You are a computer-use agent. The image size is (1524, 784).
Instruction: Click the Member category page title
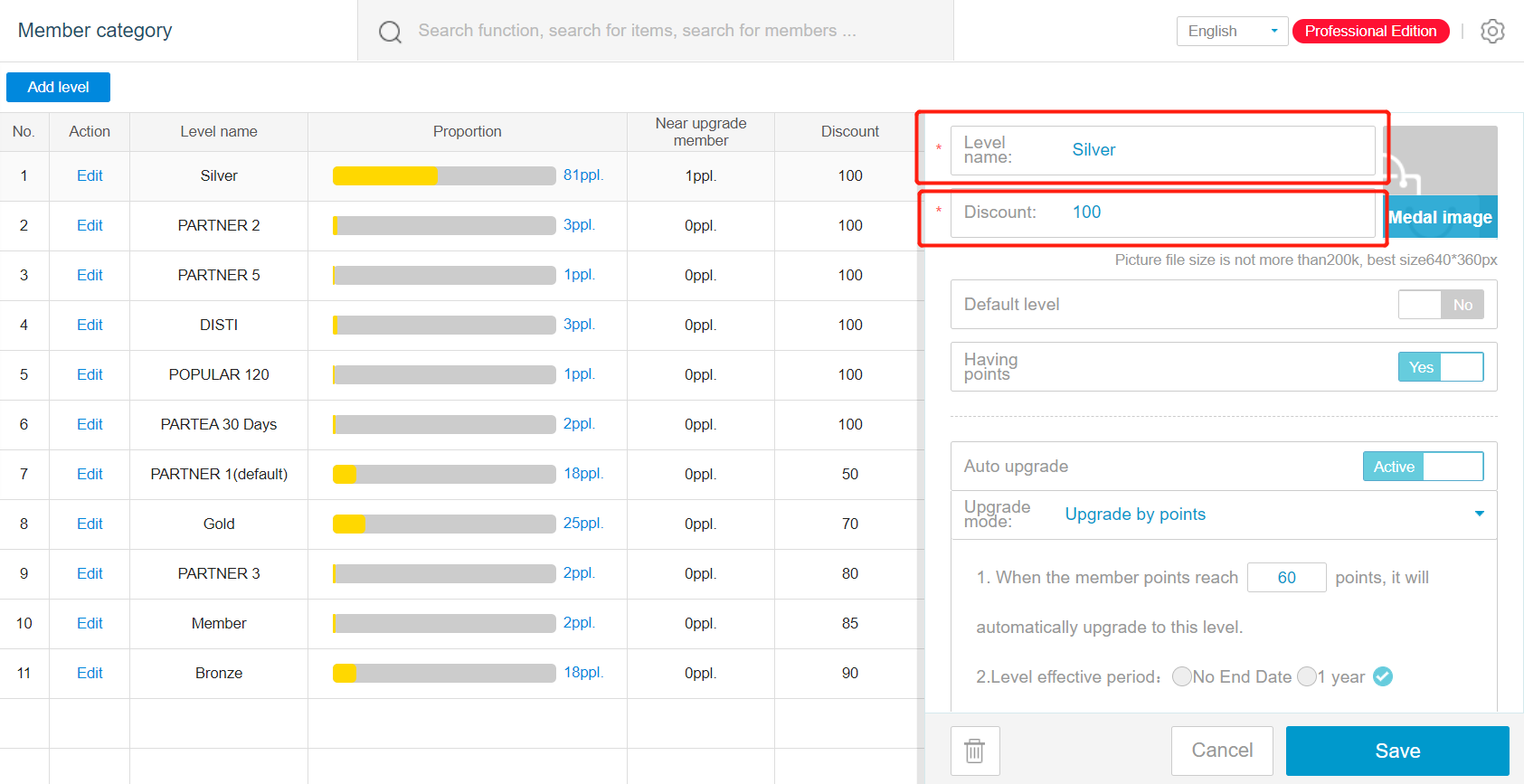tap(95, 30)
